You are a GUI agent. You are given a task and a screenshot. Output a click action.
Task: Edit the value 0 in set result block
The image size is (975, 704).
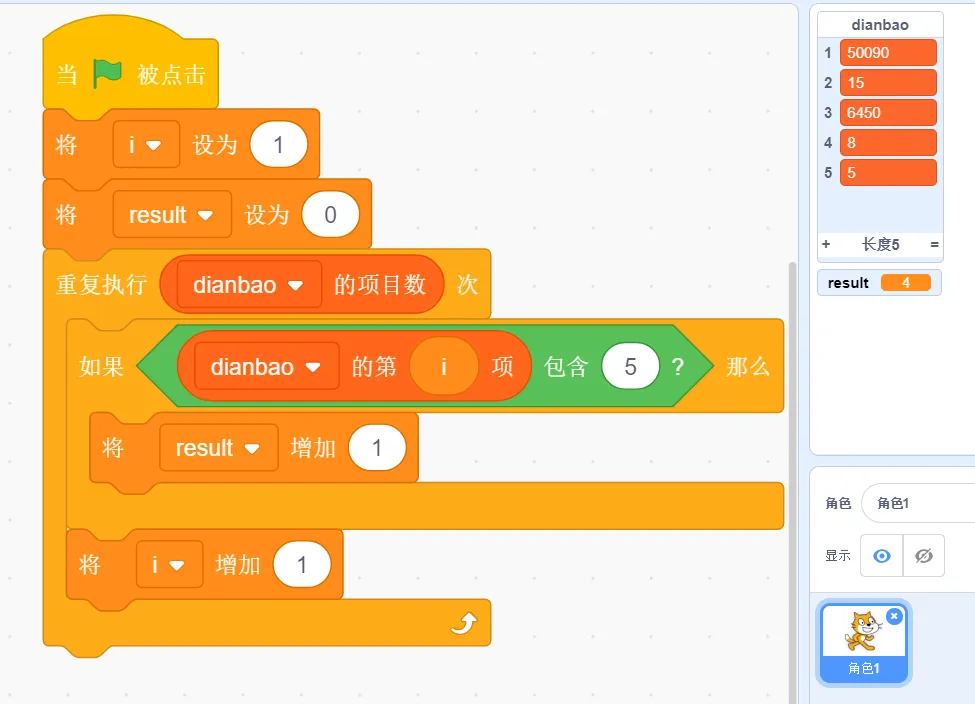(x=330, y=215)
